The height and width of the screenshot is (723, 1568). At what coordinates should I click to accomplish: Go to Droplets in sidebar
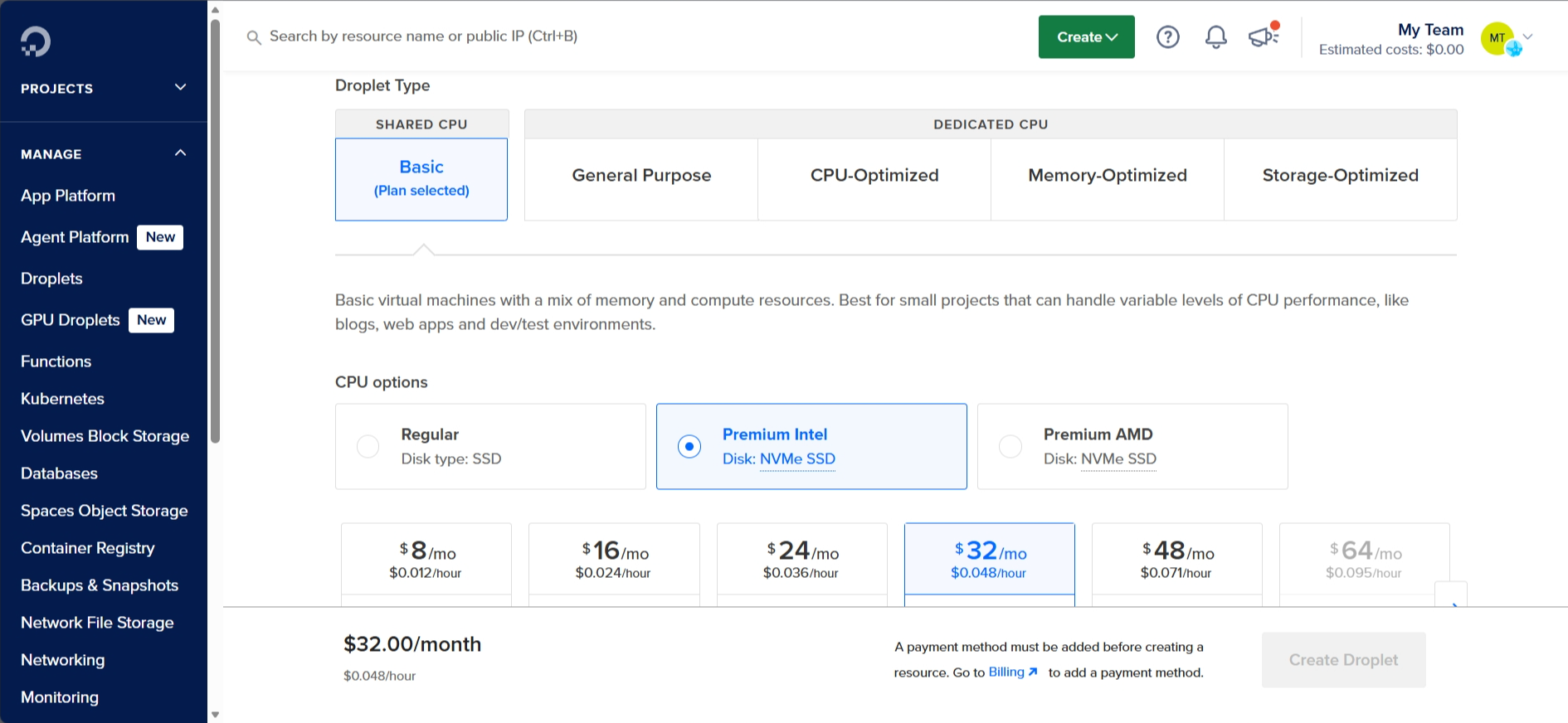click(x=51, y=279)
